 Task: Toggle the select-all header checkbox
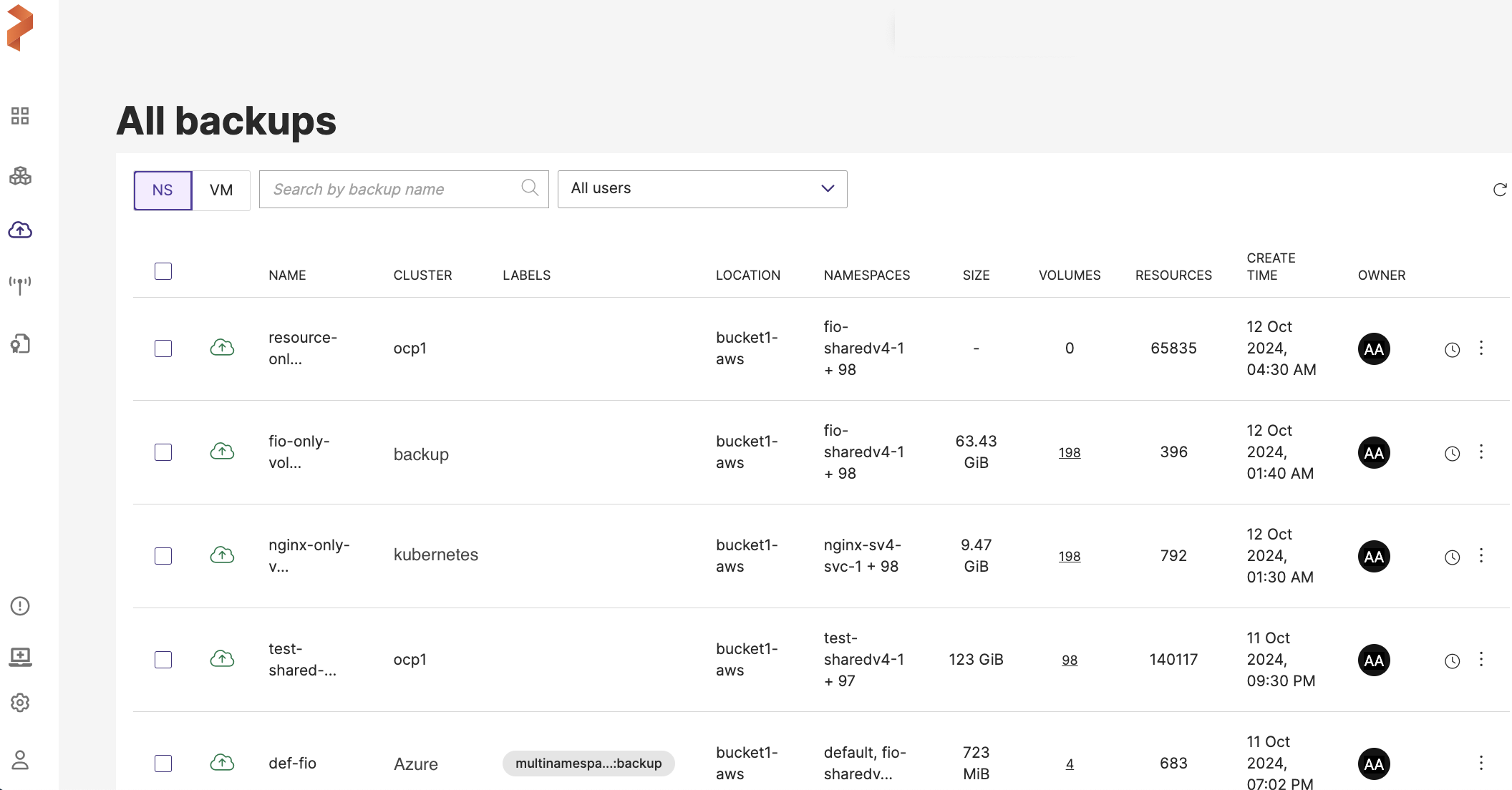[163, 271]
